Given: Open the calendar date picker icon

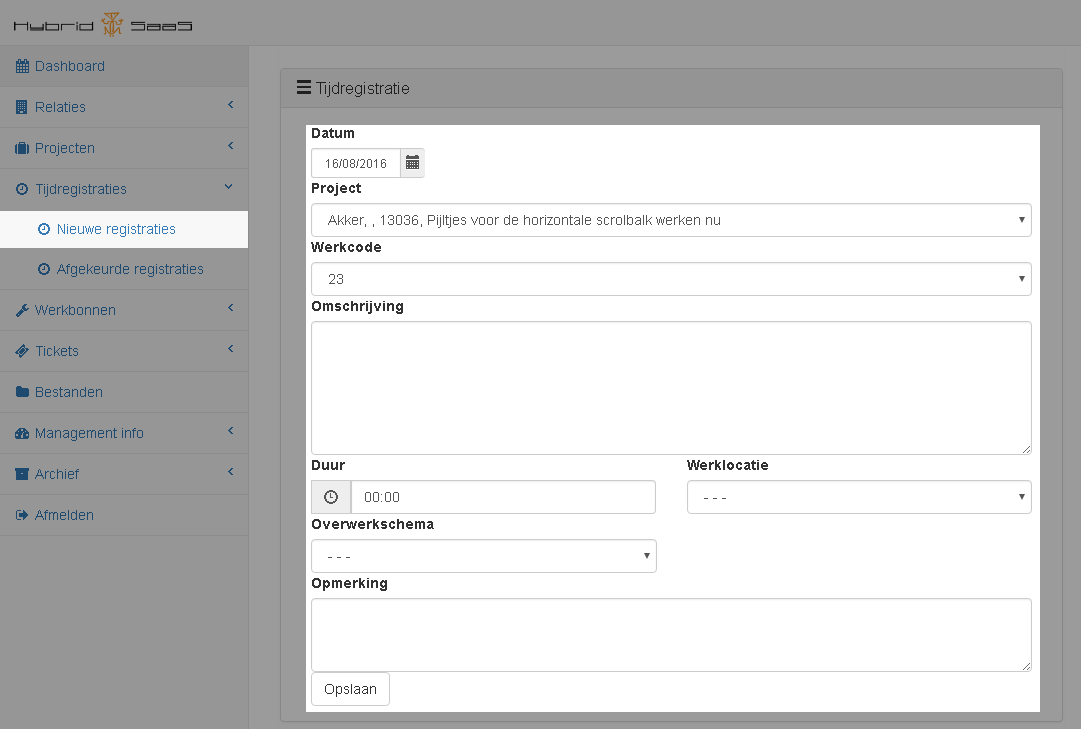Looking at the screenshot, I should [412, 163].
